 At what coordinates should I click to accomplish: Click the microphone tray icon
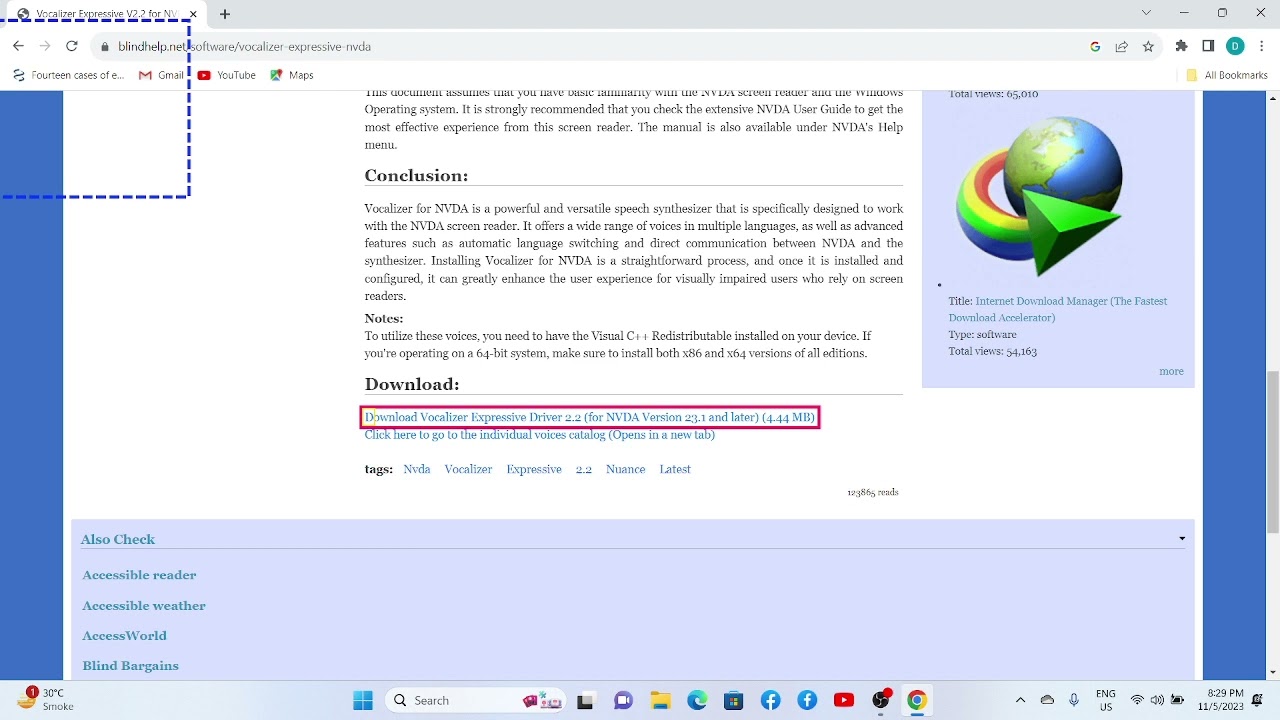tap(1074, 700)
